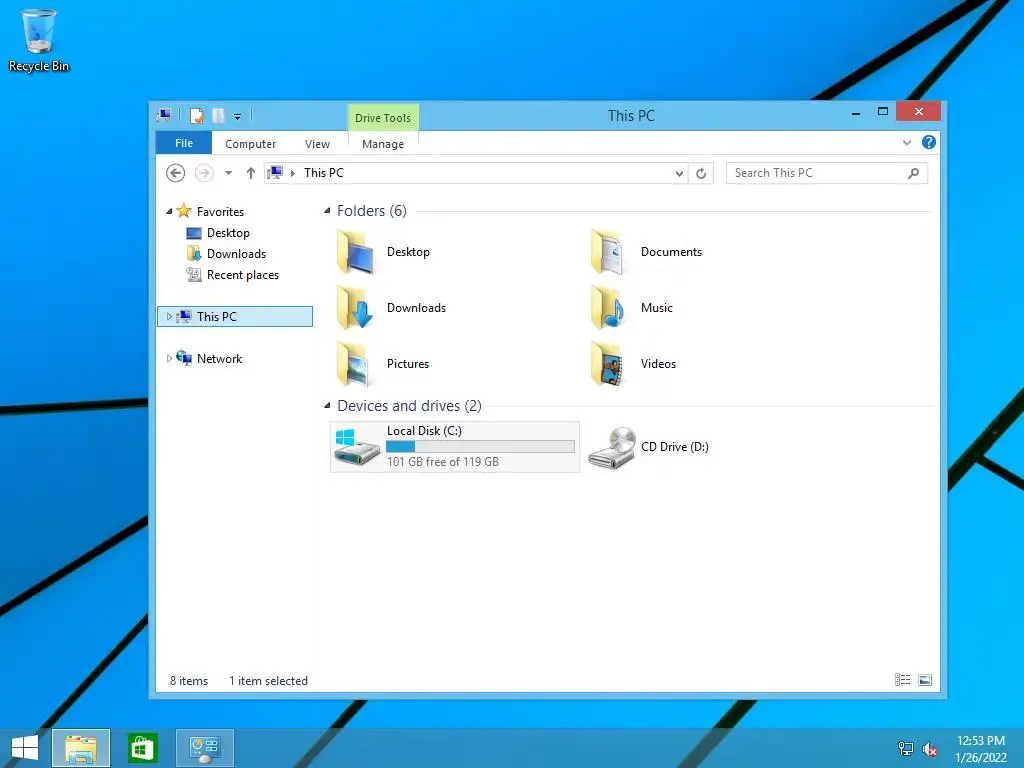The width and height of the screenshot is (1024, 768).
Task: Switch to Details view in status bar
Action: click(903, 680)
